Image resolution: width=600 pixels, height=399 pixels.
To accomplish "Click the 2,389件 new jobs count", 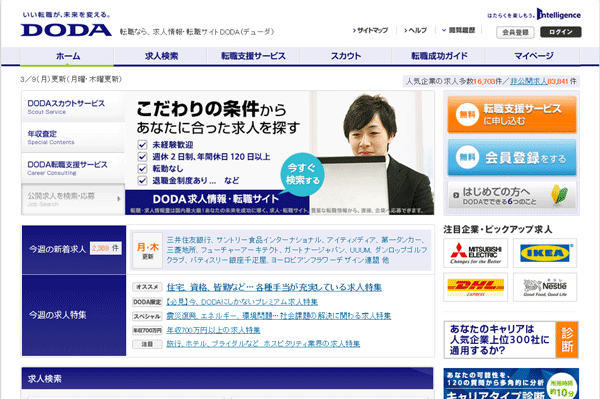I will tap(105, 248).
